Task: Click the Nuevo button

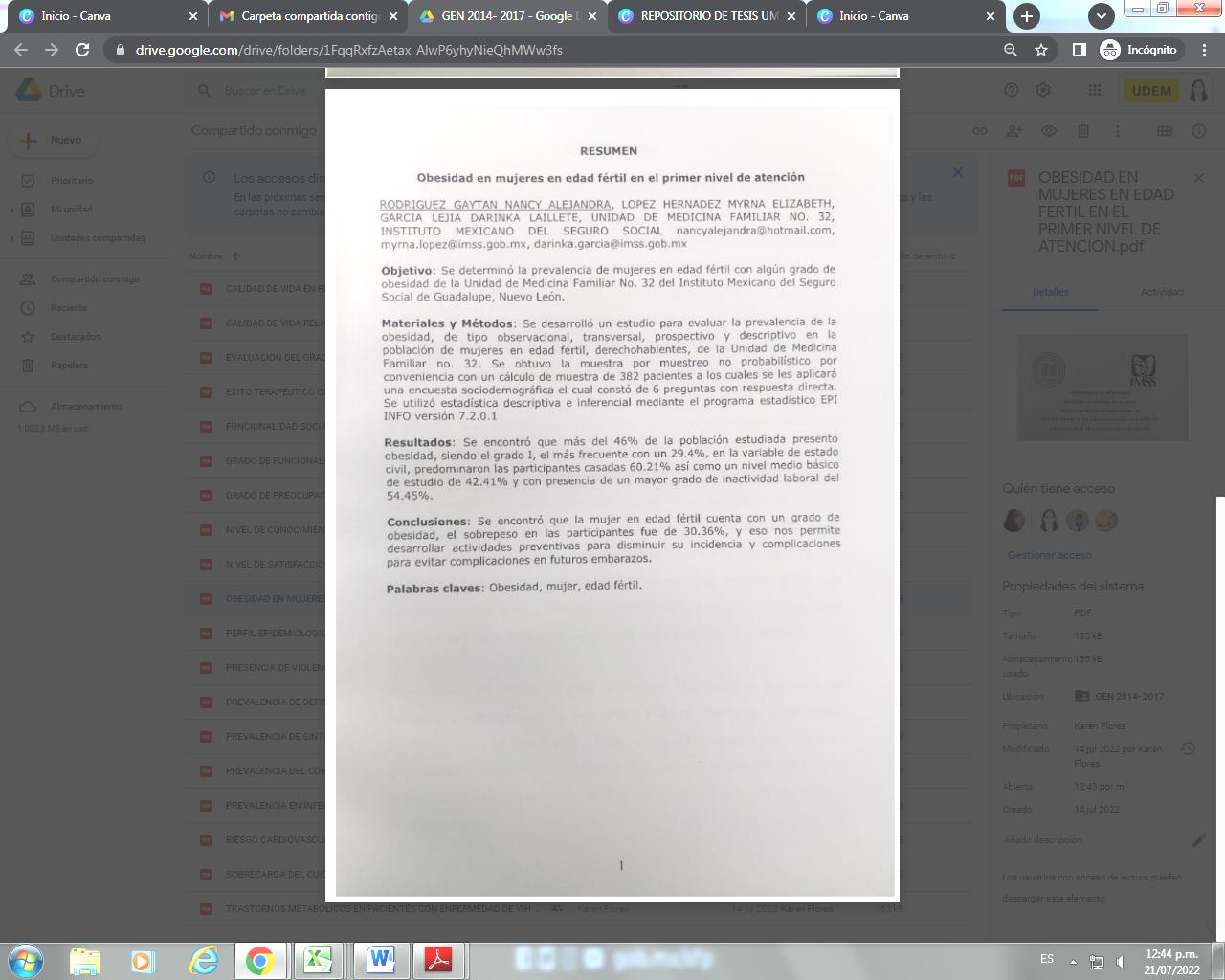Action: [x=54, y=140]
